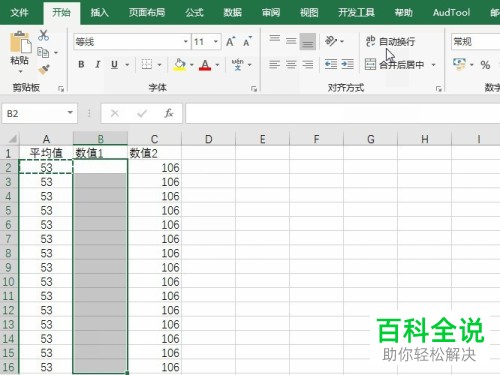Open the underline style dropdown arrow
The image size is (500, 375).
tap(127, 65)
